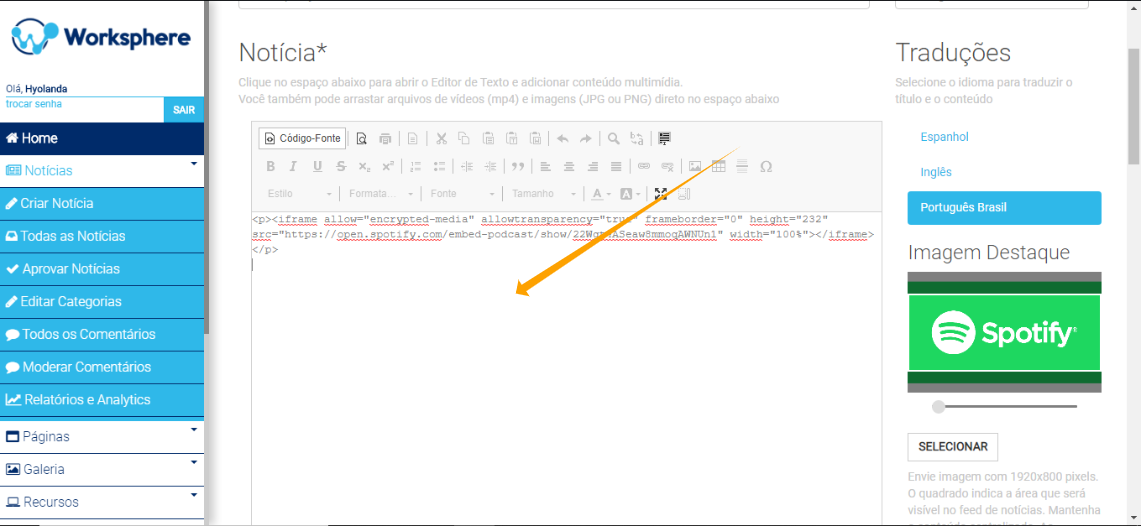Justify text alignment
Screen dimensions: 1141x526
click(x=616, y=167)
